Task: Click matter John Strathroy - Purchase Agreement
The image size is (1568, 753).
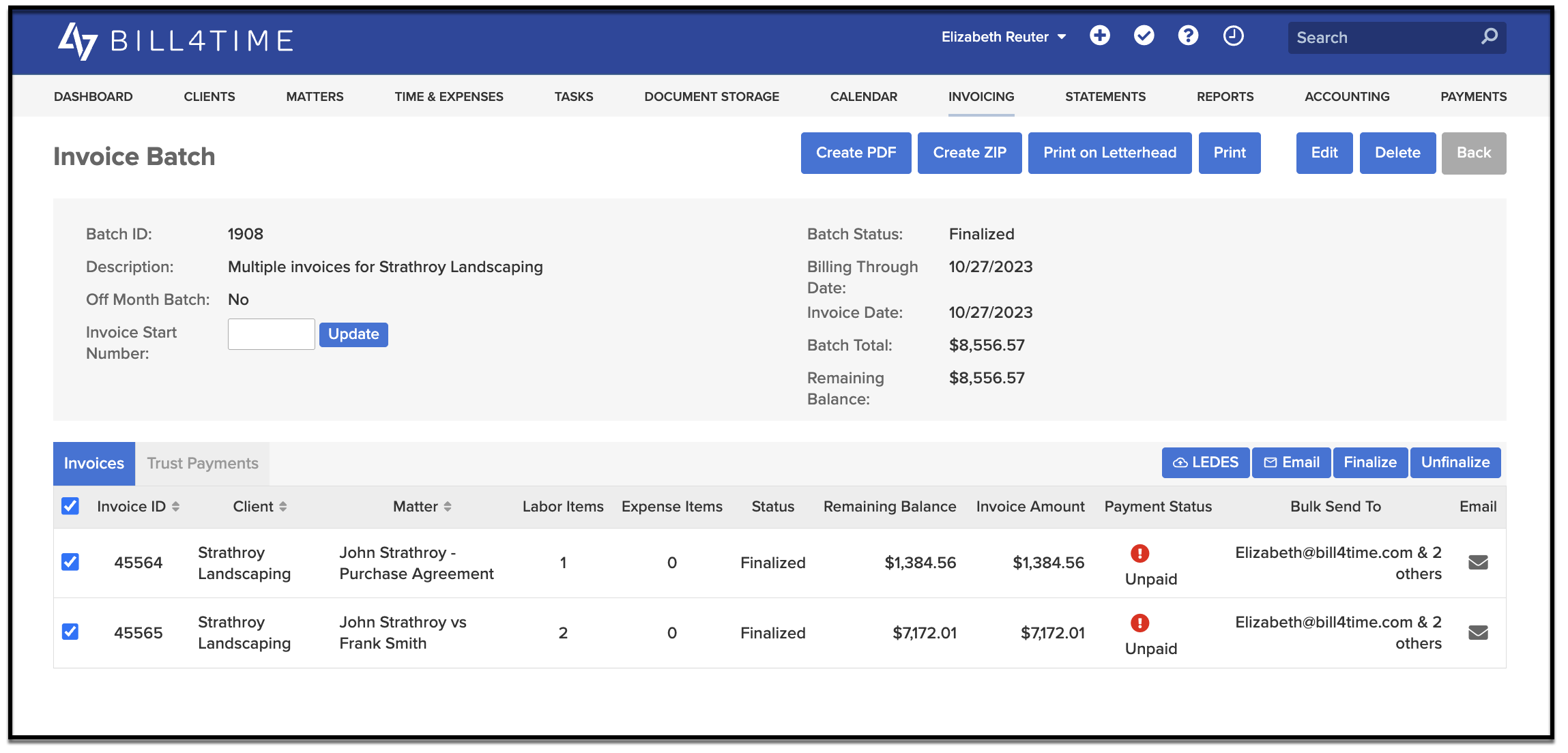Action: click(x=416, y=563)
